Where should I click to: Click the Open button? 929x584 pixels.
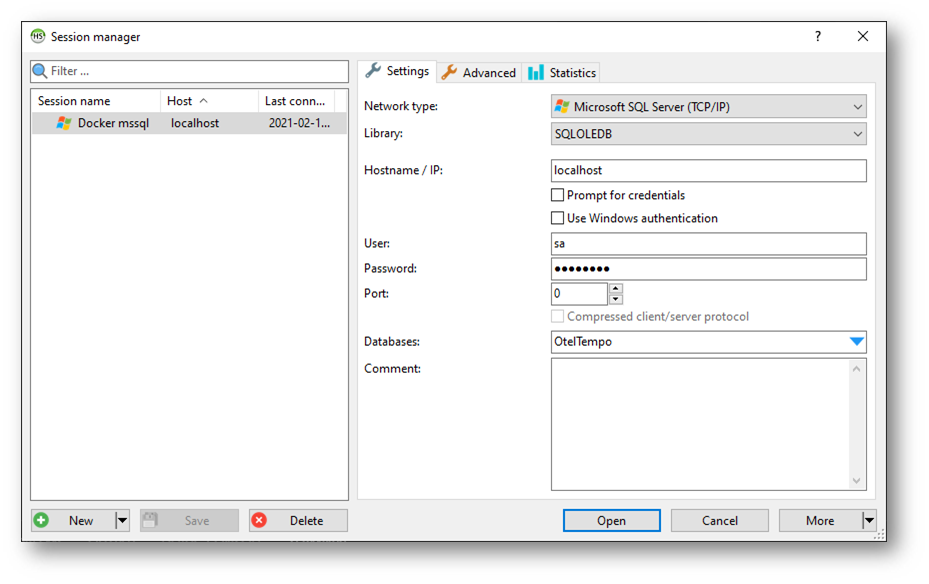(x=611, y=521)
